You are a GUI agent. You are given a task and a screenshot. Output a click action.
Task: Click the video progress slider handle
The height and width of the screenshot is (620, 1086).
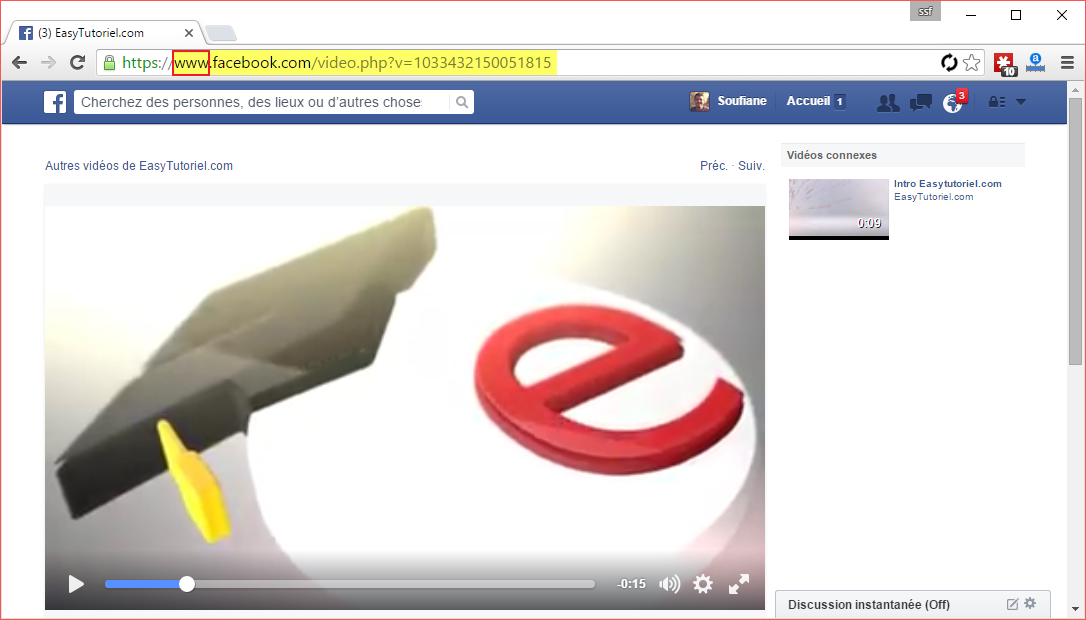(187, 584)
